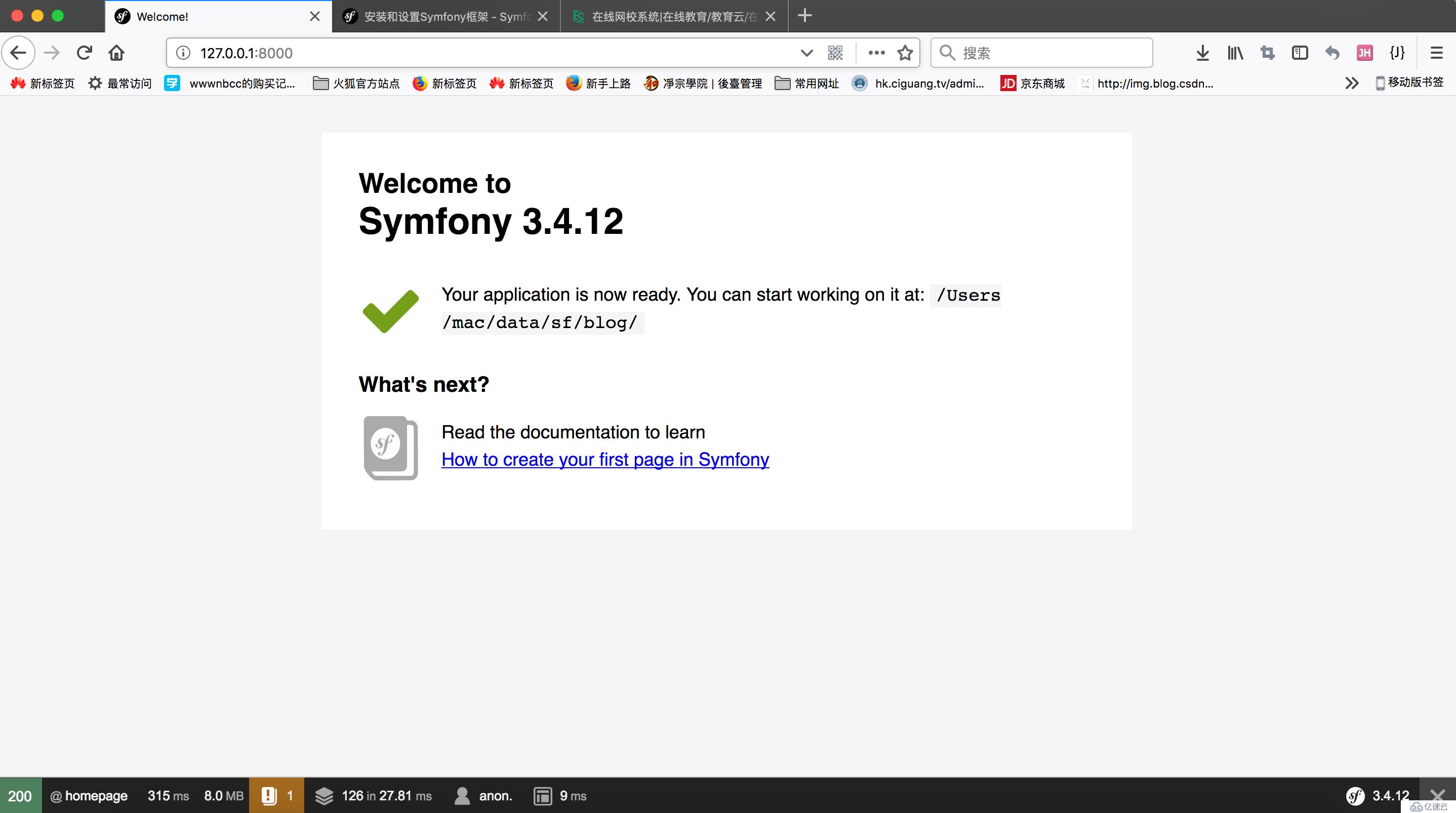1456x813 pixels.
Task: Go back to the previous page
Action: pyautogui.click(x=19, y=53)
